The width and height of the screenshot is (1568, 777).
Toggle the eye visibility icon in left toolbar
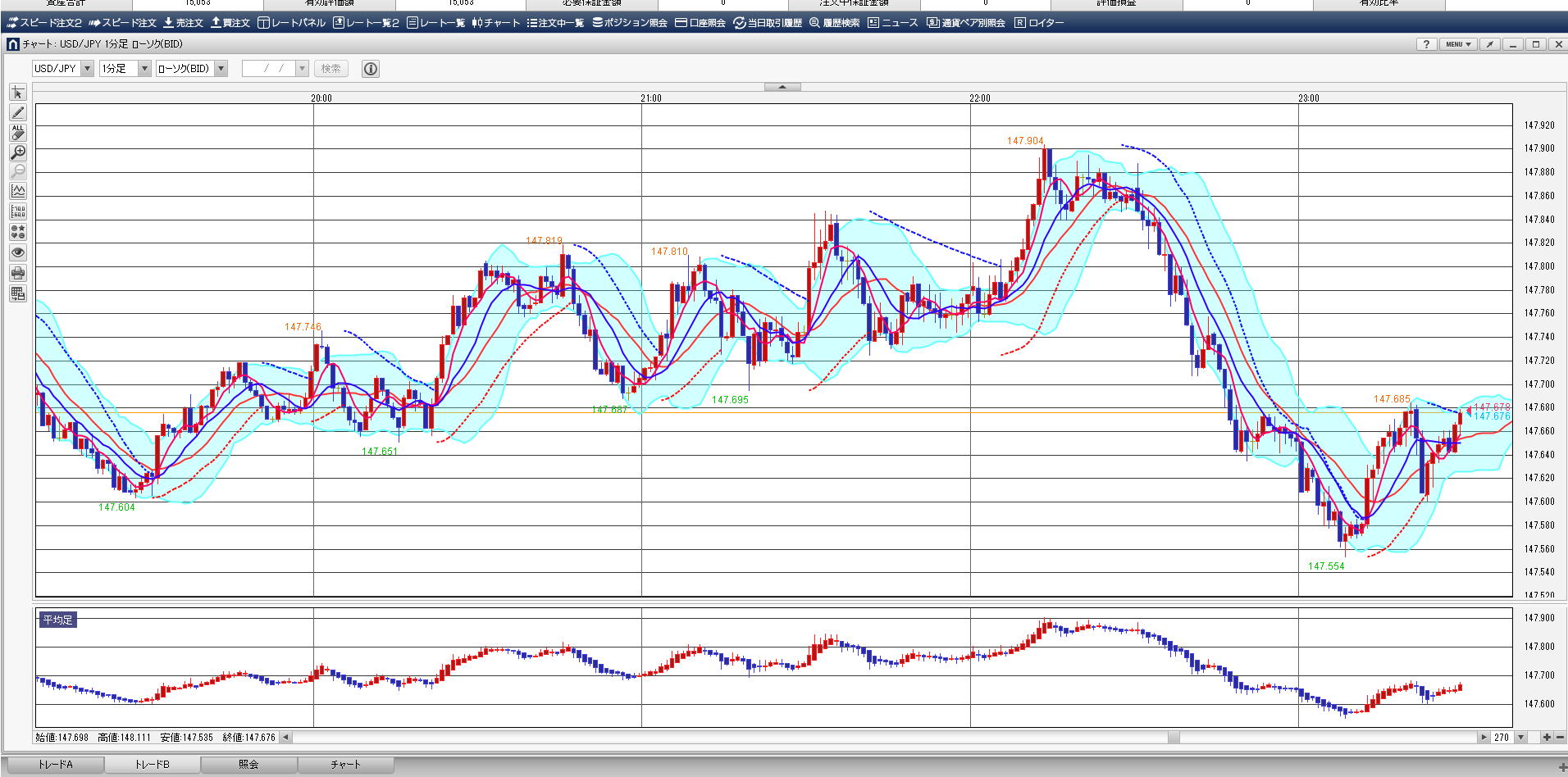pos(18,252)
